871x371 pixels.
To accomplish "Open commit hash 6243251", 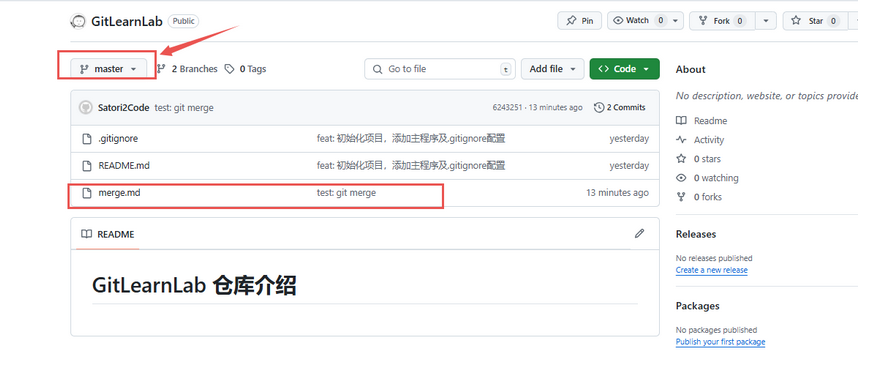I will tap(507, 107).
